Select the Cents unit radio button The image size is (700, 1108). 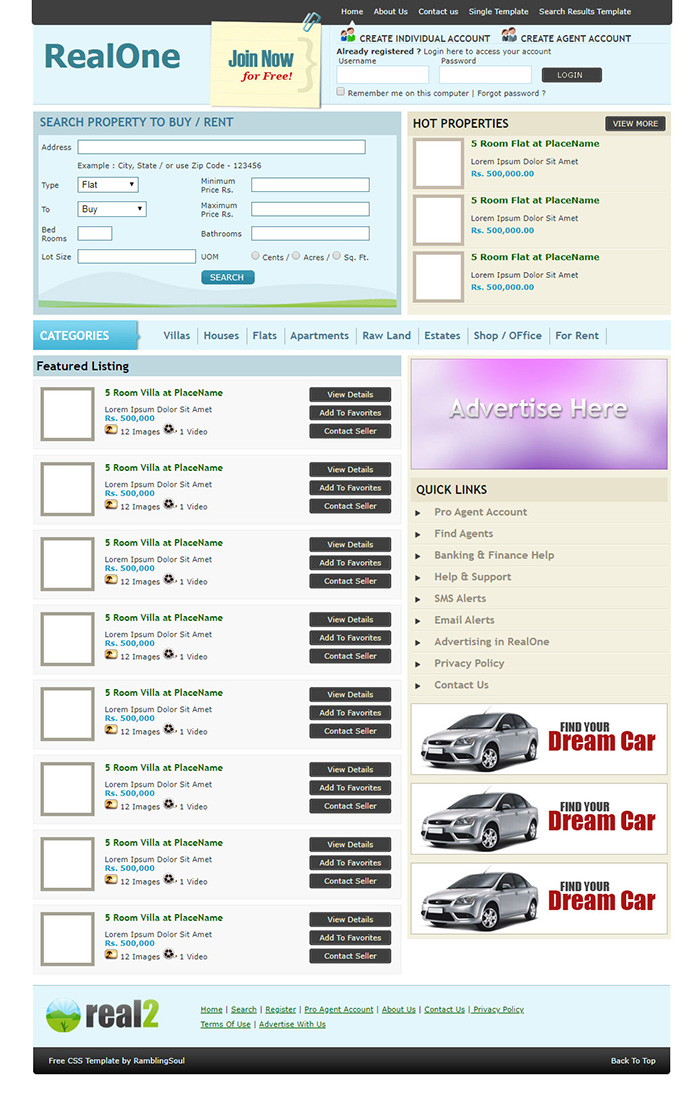pos(256,256)
